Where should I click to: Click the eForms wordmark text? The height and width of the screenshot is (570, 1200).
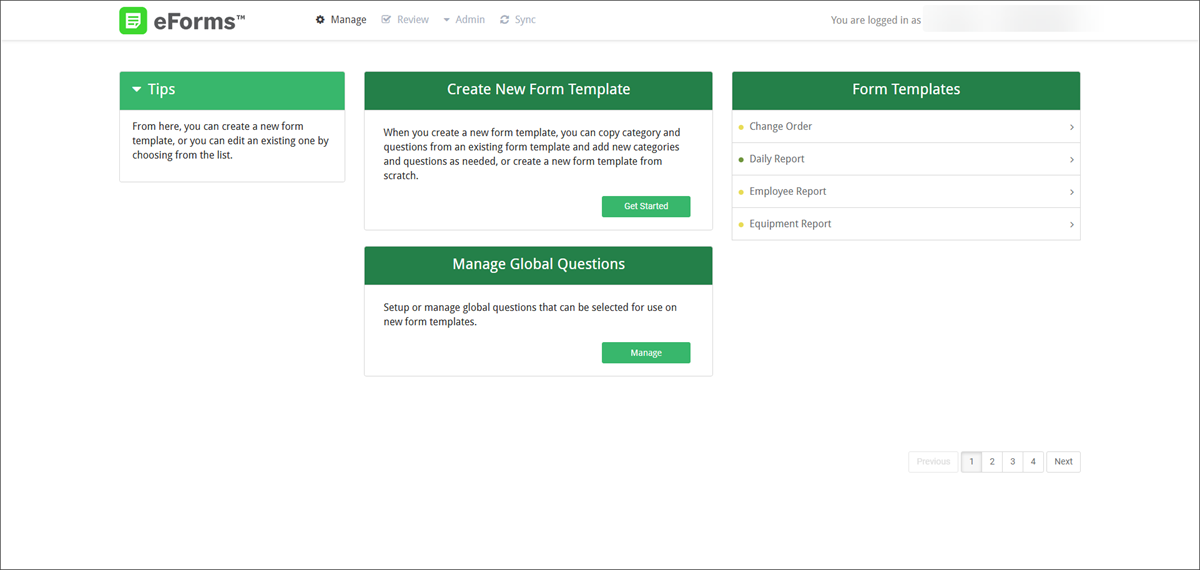click(x=200, y=20)
